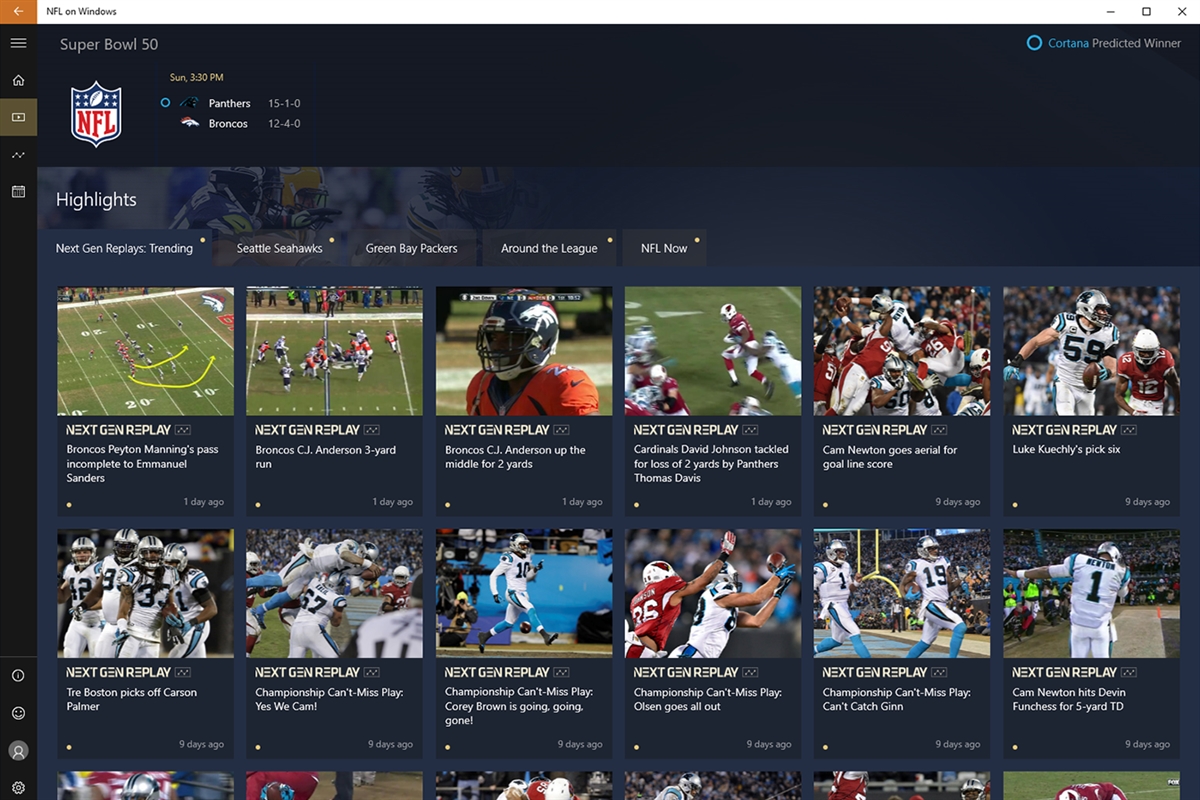Open the stats trend line sidebar icon
This screenshot has height=800, width=1200.
(18, 155)
